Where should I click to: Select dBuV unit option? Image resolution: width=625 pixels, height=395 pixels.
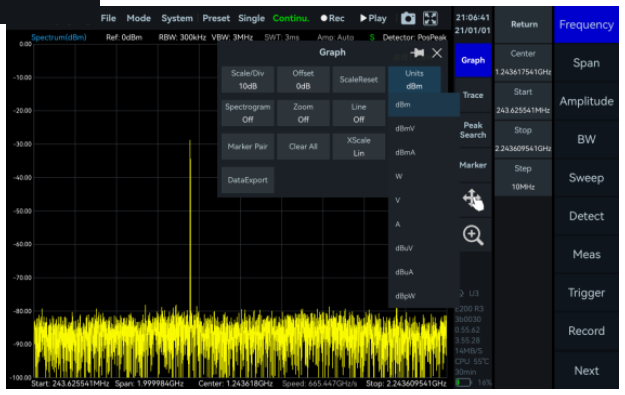424,248
